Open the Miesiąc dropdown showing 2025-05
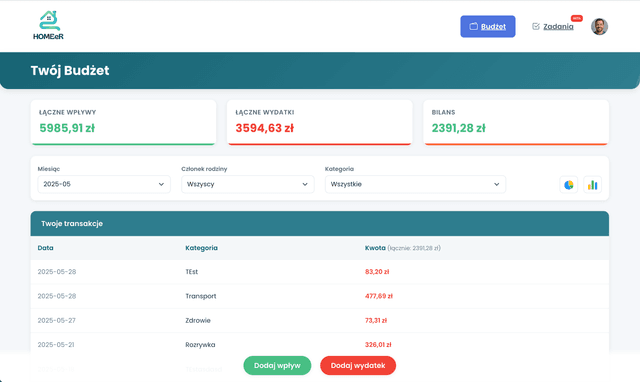Screen dimensions: 640x382 coord(104,184)
